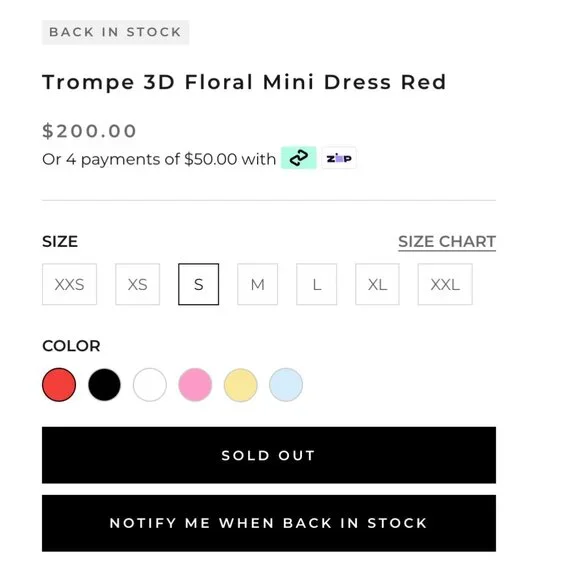The height and width of the screenshot is (580, 580).
Task: Choose the XS size option
Action: (138, 284)
